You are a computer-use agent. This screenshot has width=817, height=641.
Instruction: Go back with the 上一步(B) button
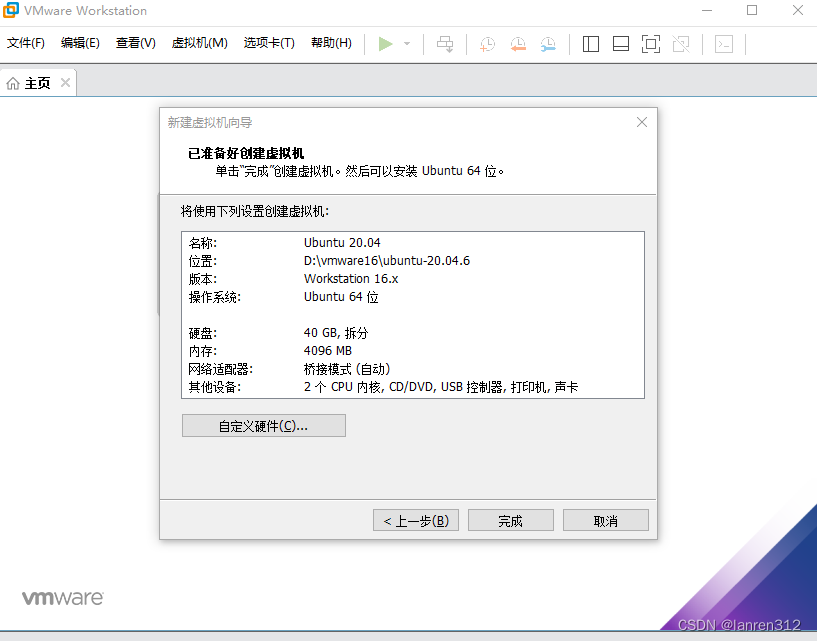click(416, 521)
